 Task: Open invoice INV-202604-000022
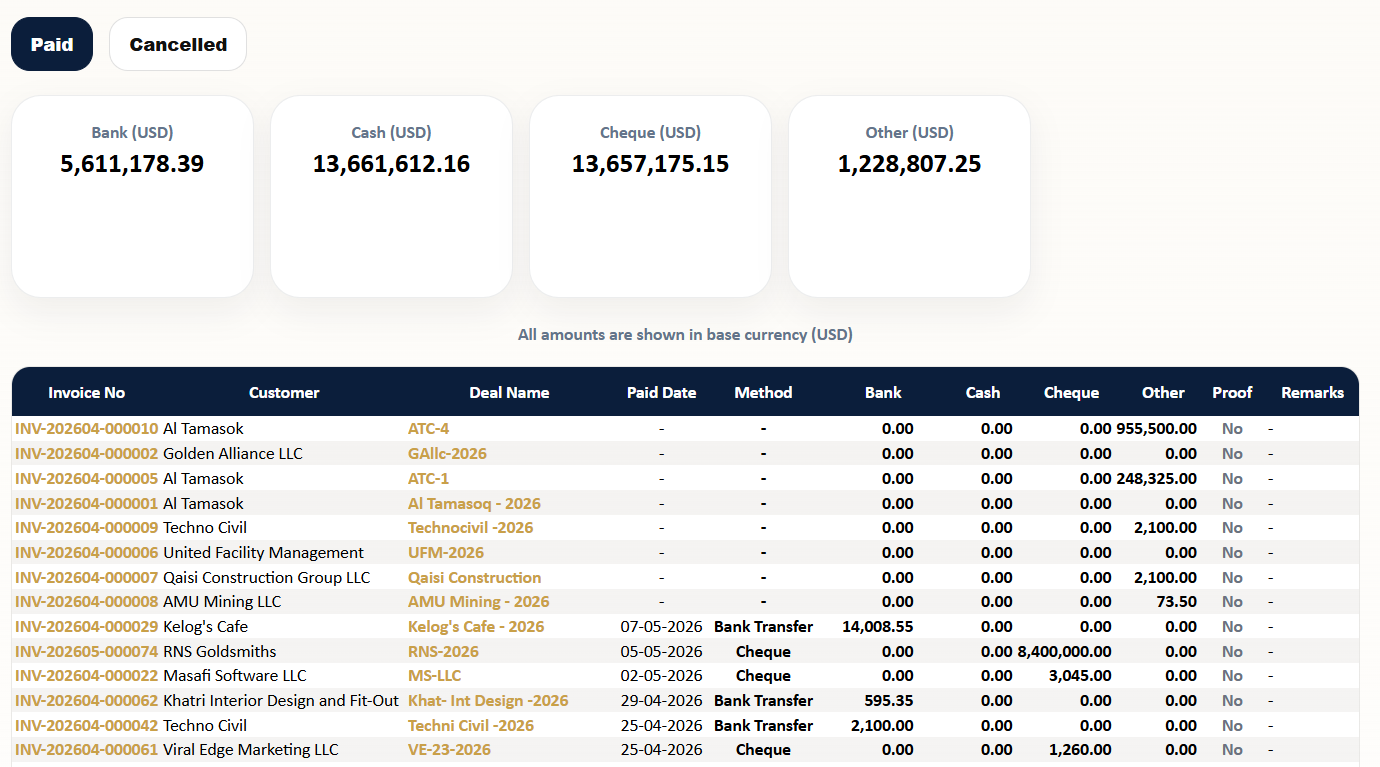coord(87,676)
